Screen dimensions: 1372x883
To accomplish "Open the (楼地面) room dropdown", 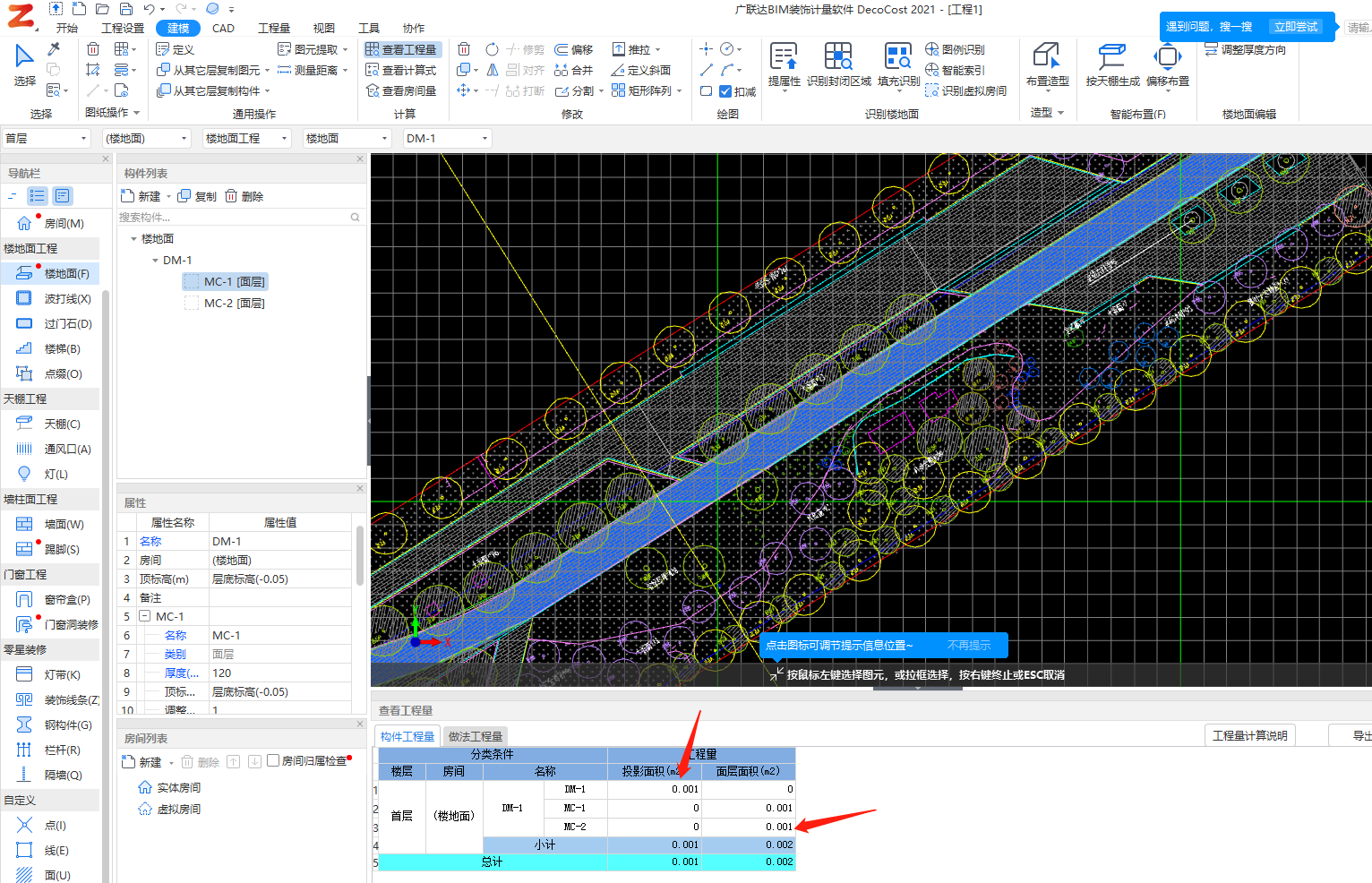I will (x=146, y=138).
